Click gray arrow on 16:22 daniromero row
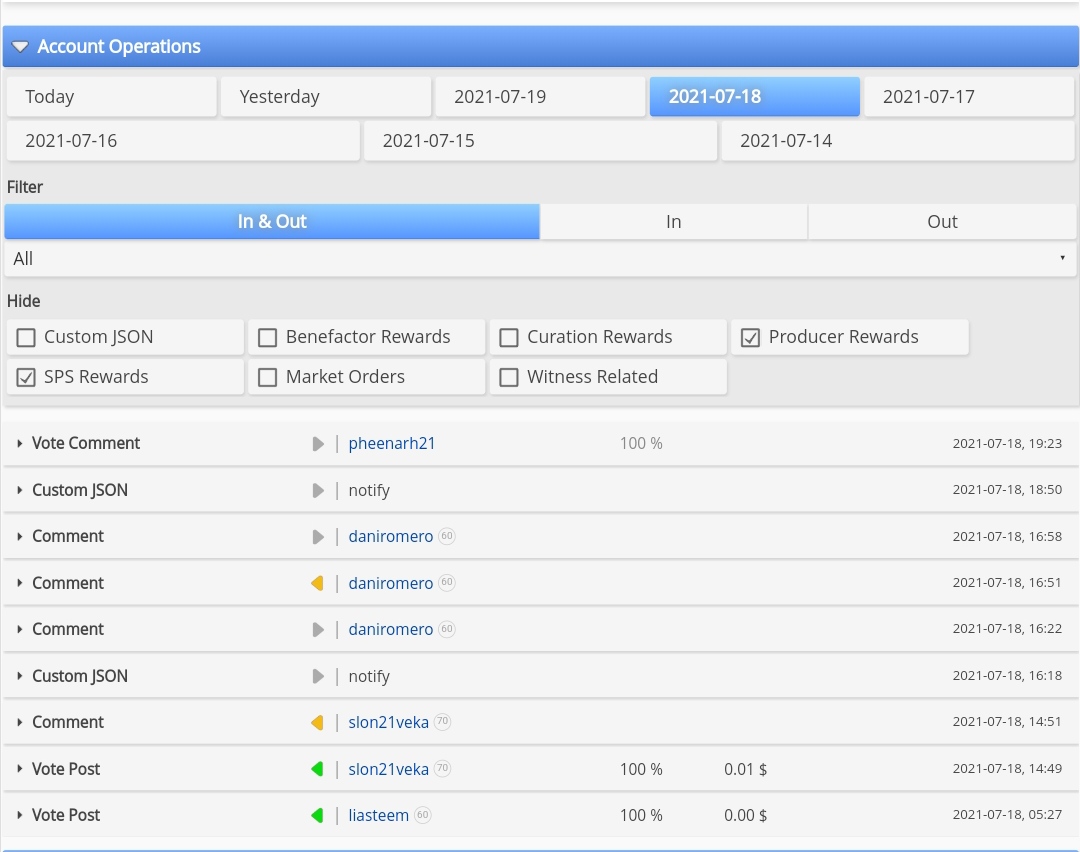This screenshot has width=1080, height=852. tap(318, 630)
